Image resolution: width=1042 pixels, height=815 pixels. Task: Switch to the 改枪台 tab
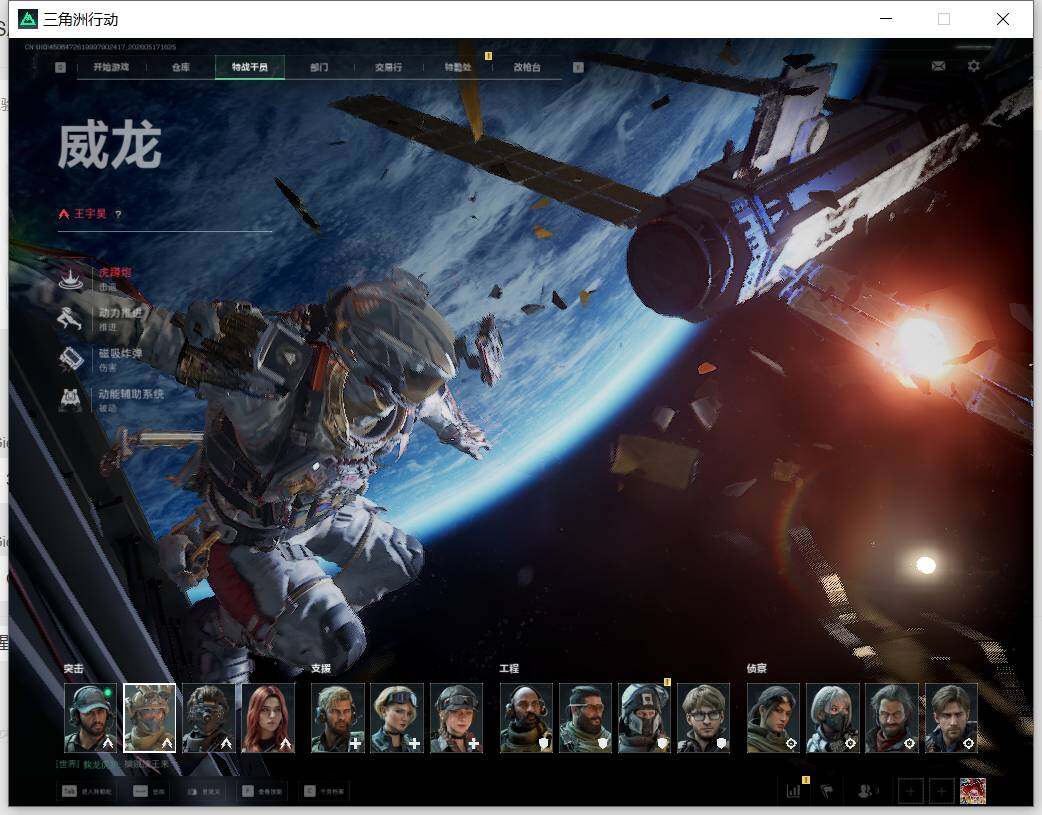pyautogui.click(x=527, y=67)
